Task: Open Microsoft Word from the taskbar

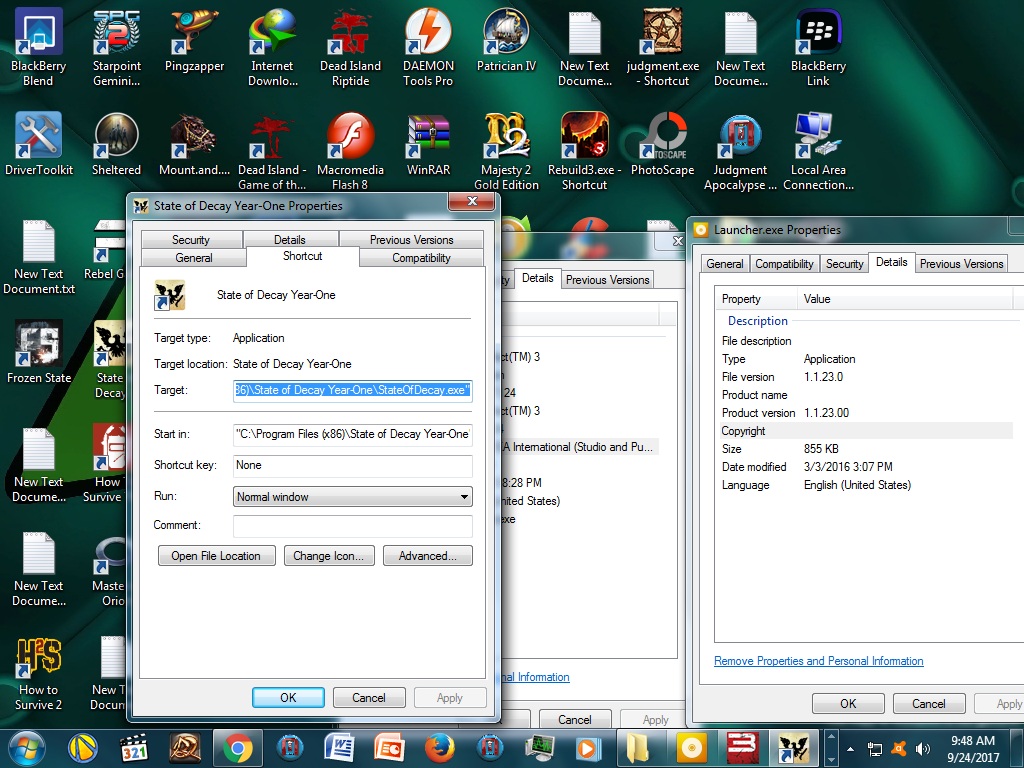Action: tap(339, 748)
